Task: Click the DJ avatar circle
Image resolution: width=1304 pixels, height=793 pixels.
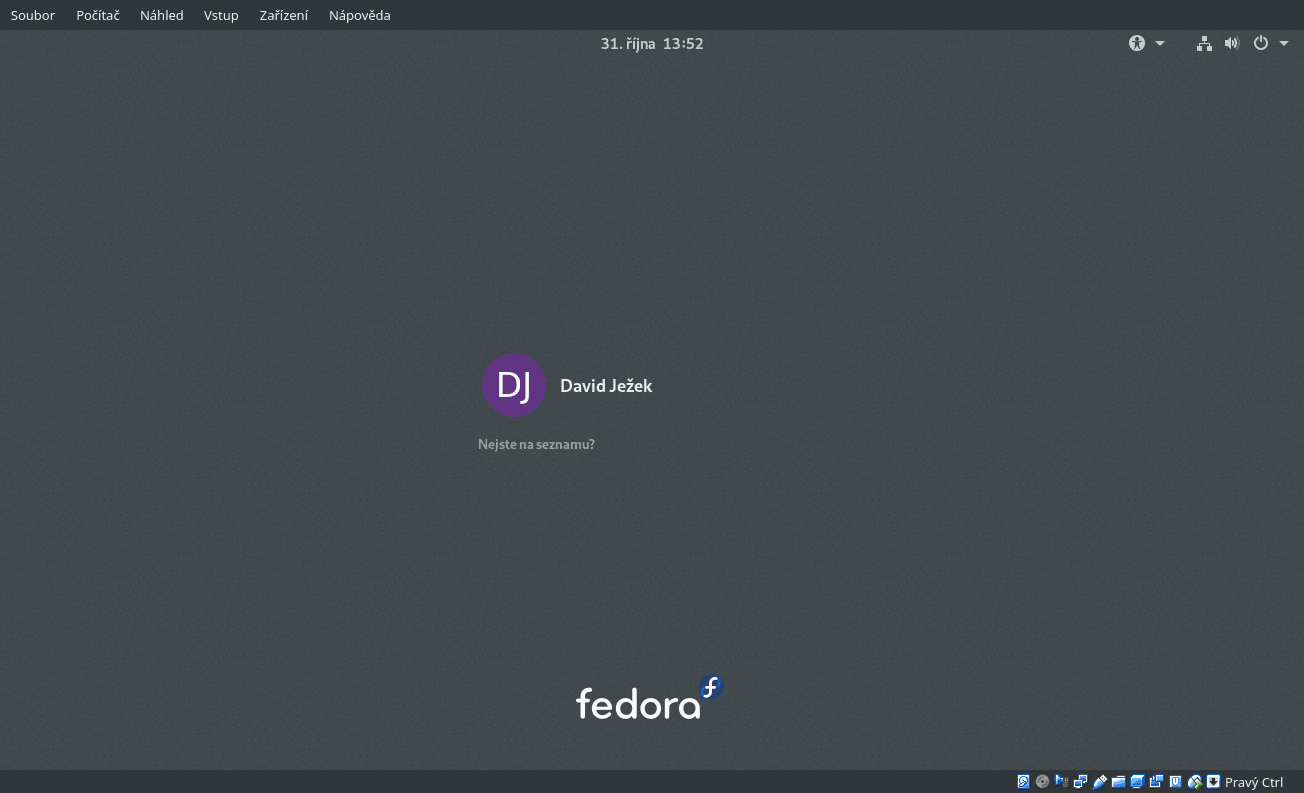Action: coord(514,385)
